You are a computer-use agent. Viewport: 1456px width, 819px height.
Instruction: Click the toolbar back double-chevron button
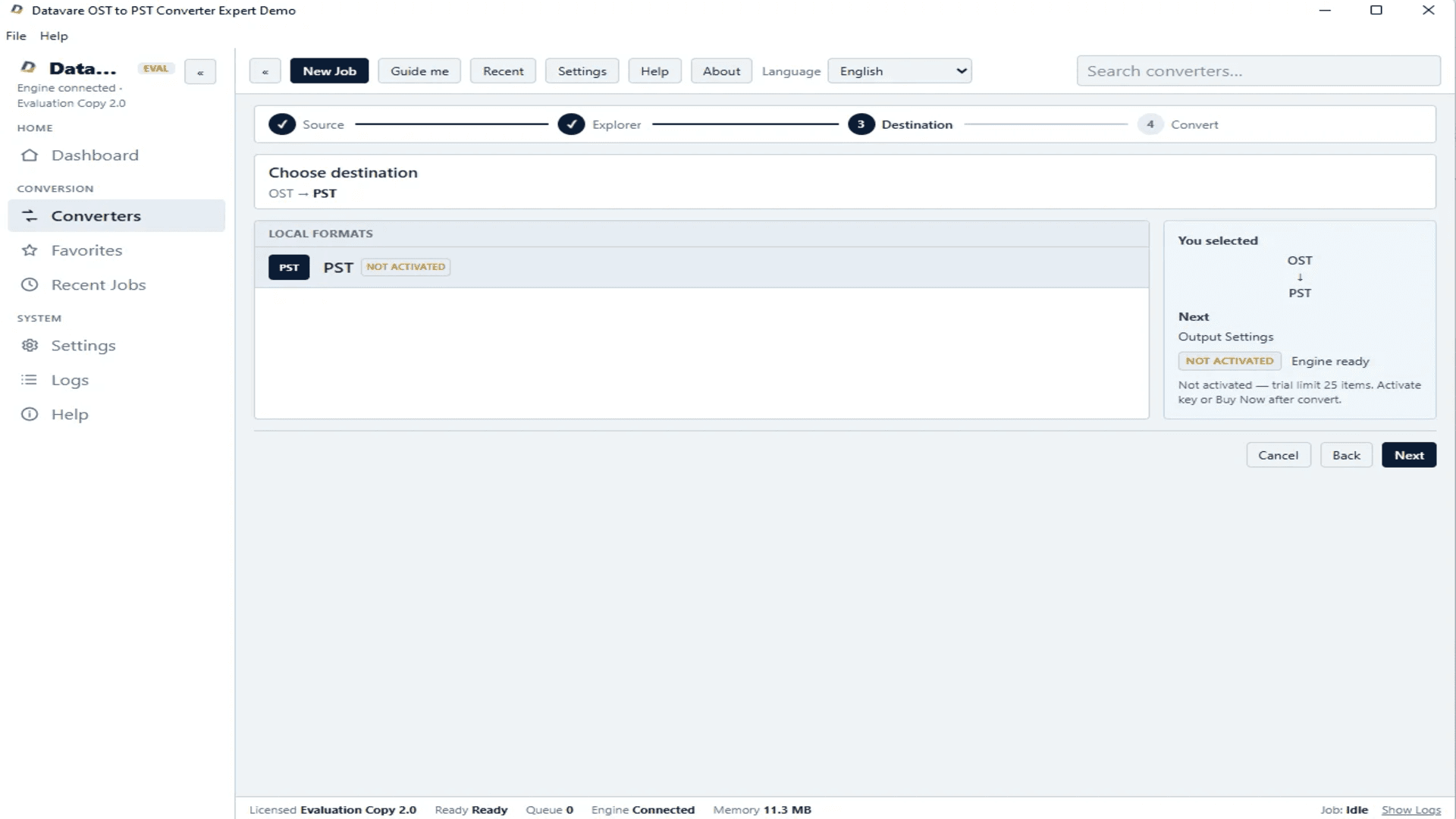[265, 71]
